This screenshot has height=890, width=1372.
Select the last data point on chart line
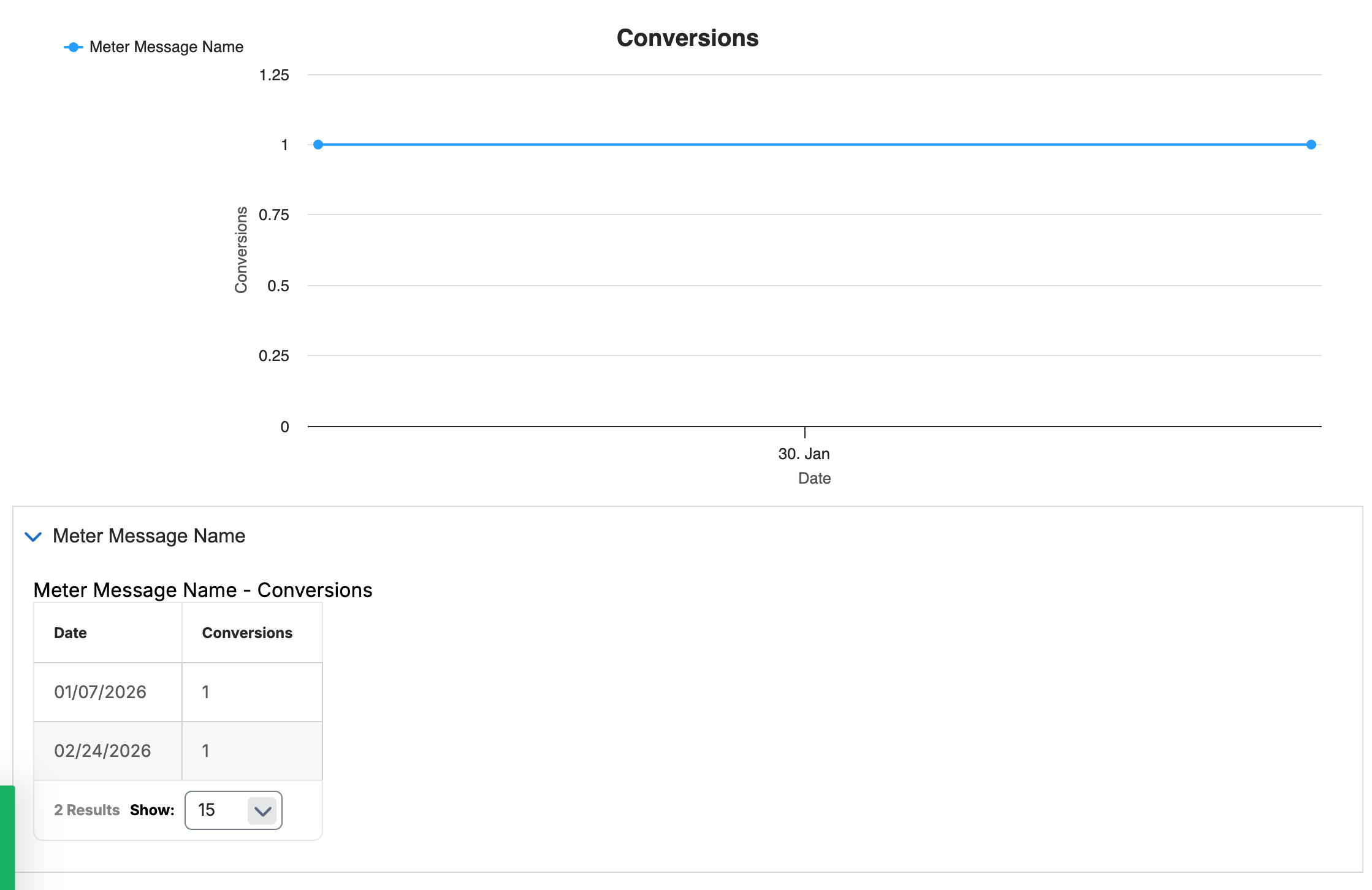coord(1311,145)
